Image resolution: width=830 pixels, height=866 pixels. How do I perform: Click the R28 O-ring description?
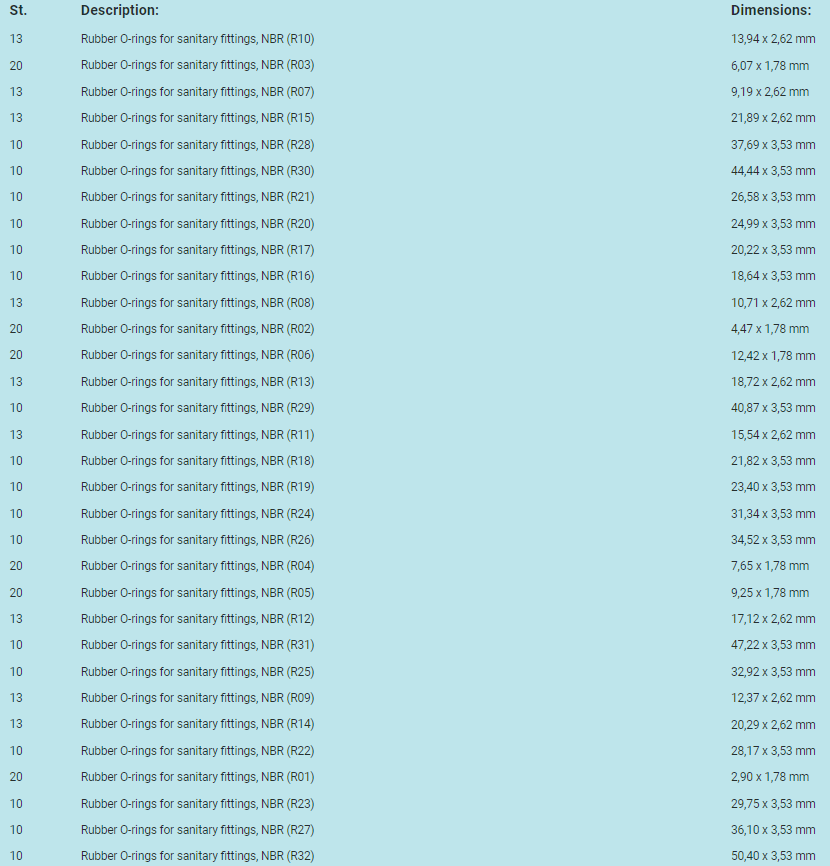click(x=197, y=145)
